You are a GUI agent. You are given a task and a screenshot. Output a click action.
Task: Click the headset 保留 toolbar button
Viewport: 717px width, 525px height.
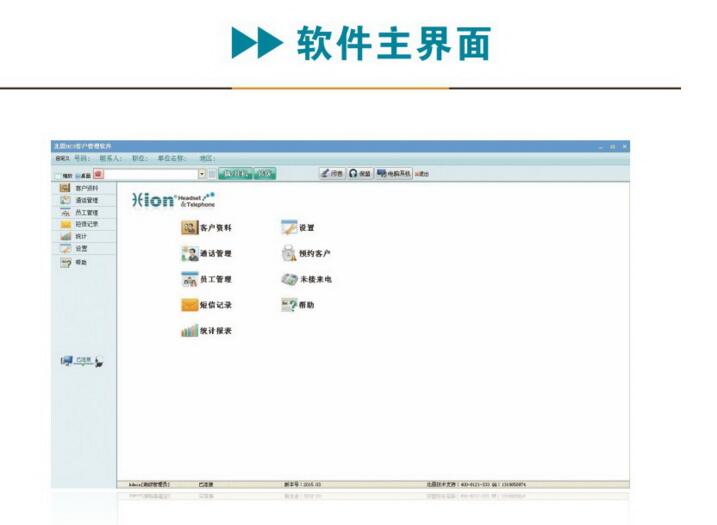tap(360, 174)
